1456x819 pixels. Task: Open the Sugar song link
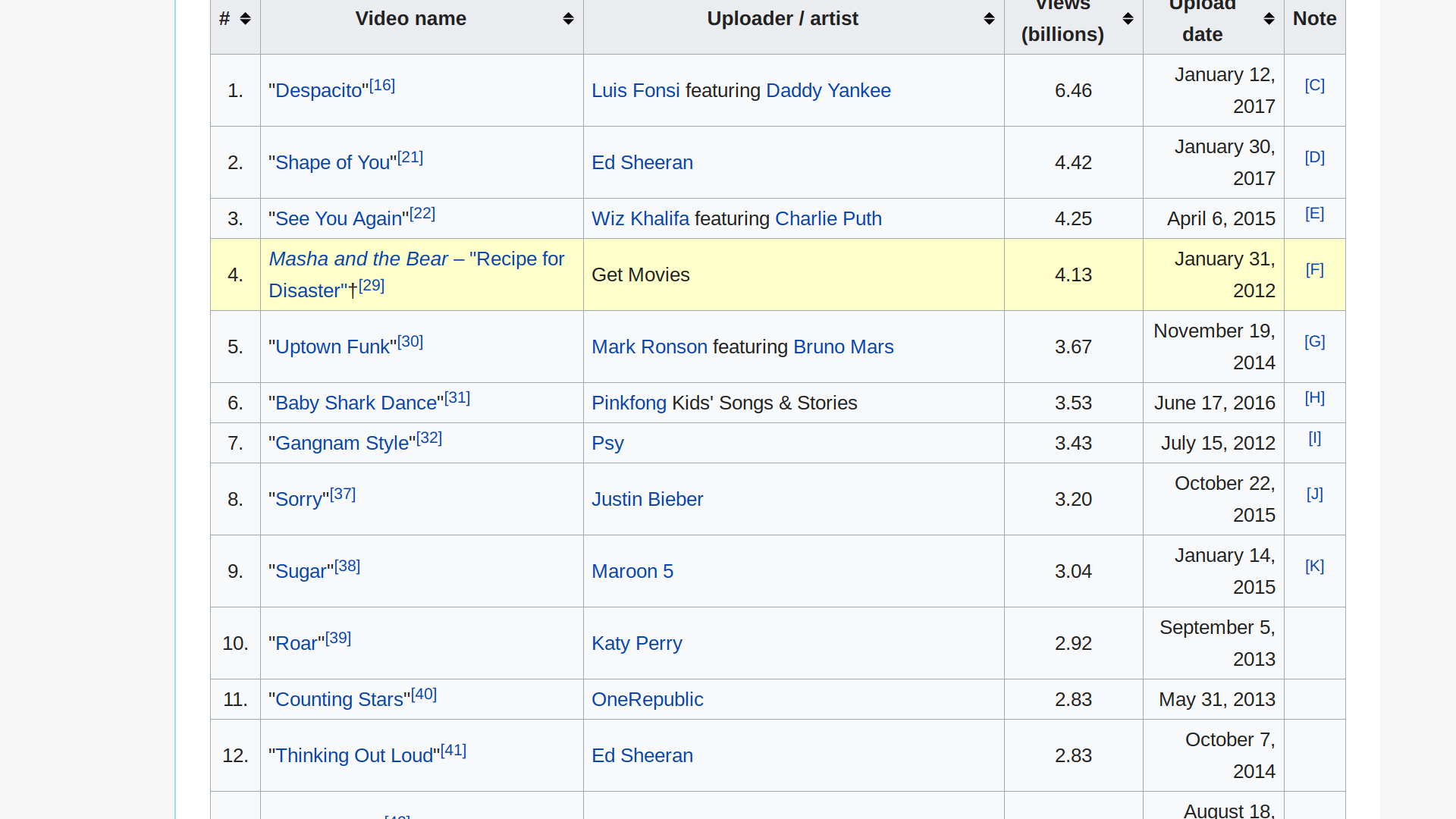[x=301, y=572]
